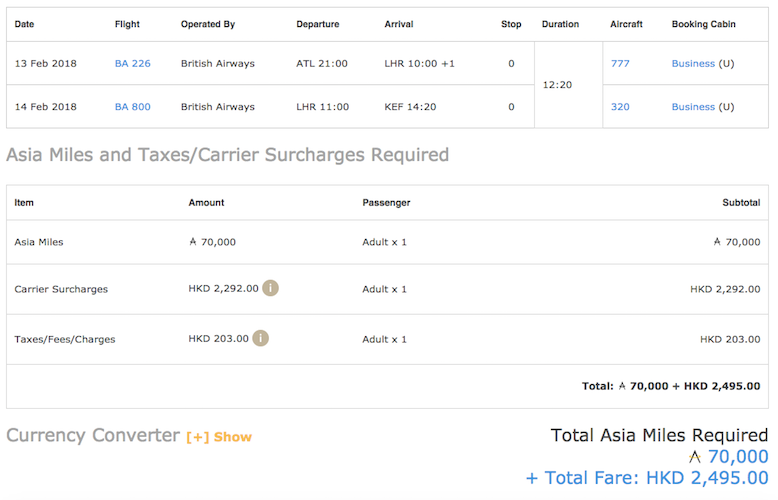Click the Booking Cabin column header
This screenshot has width=778, height=500.
coord(705,24)
